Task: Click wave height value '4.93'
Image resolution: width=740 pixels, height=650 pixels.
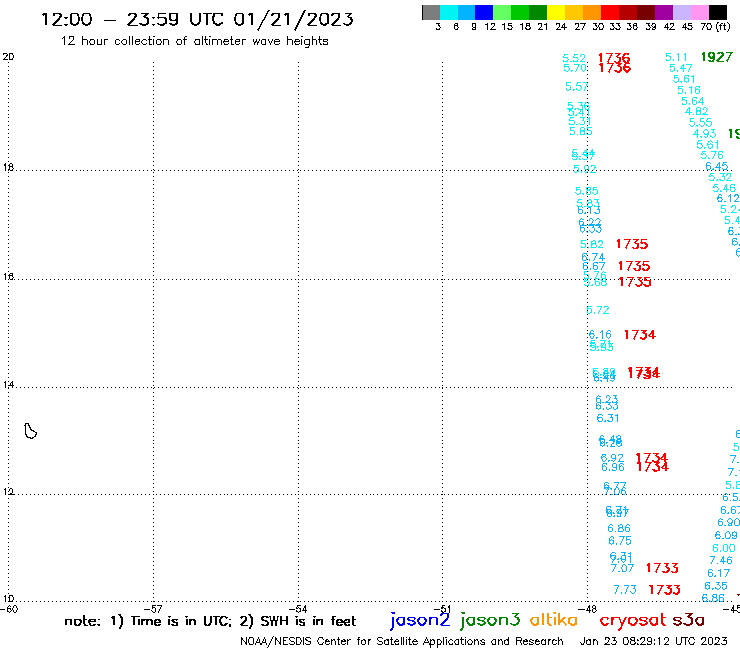Action: [x=705, y=134]
